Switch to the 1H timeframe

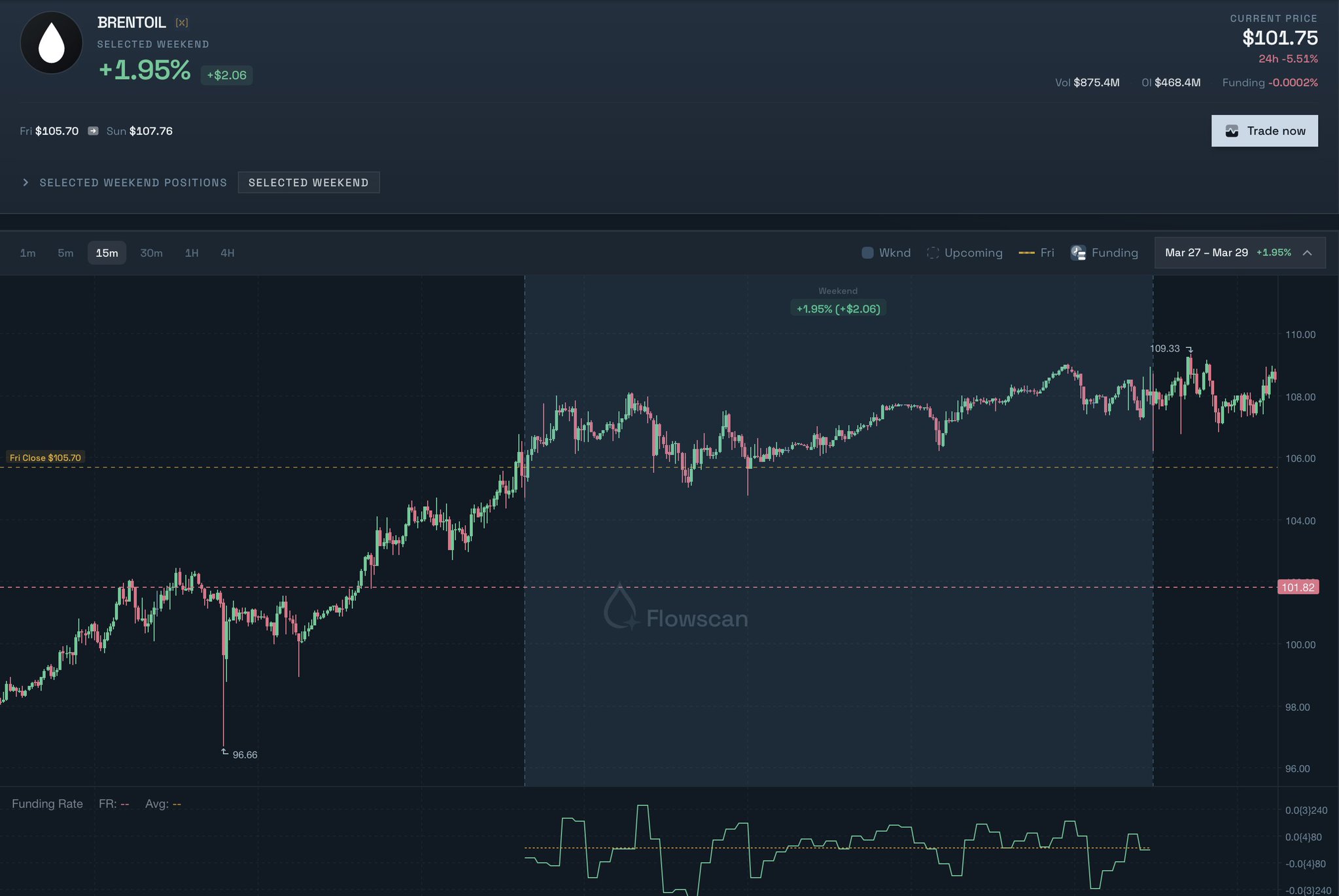tap(192, 253)
